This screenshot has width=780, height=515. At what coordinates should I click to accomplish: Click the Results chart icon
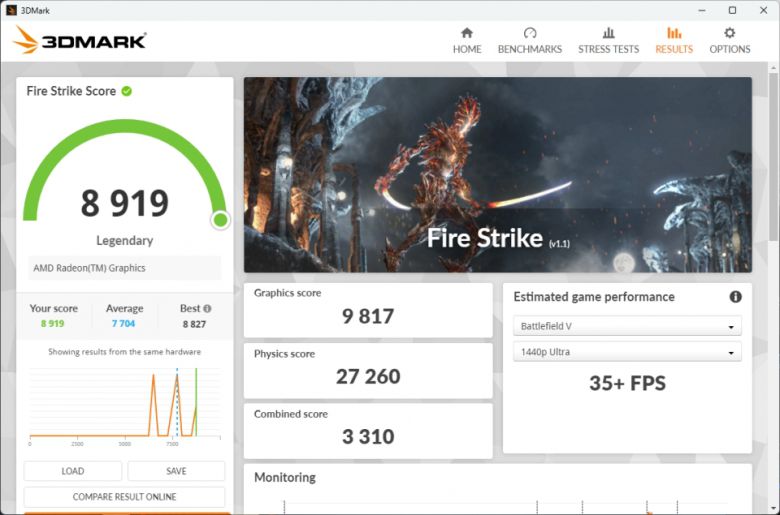click(x=674, y=33)
